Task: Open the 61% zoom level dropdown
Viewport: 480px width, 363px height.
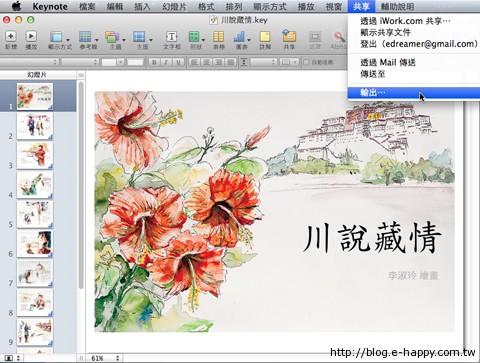Action: click(x=105, y=358)
